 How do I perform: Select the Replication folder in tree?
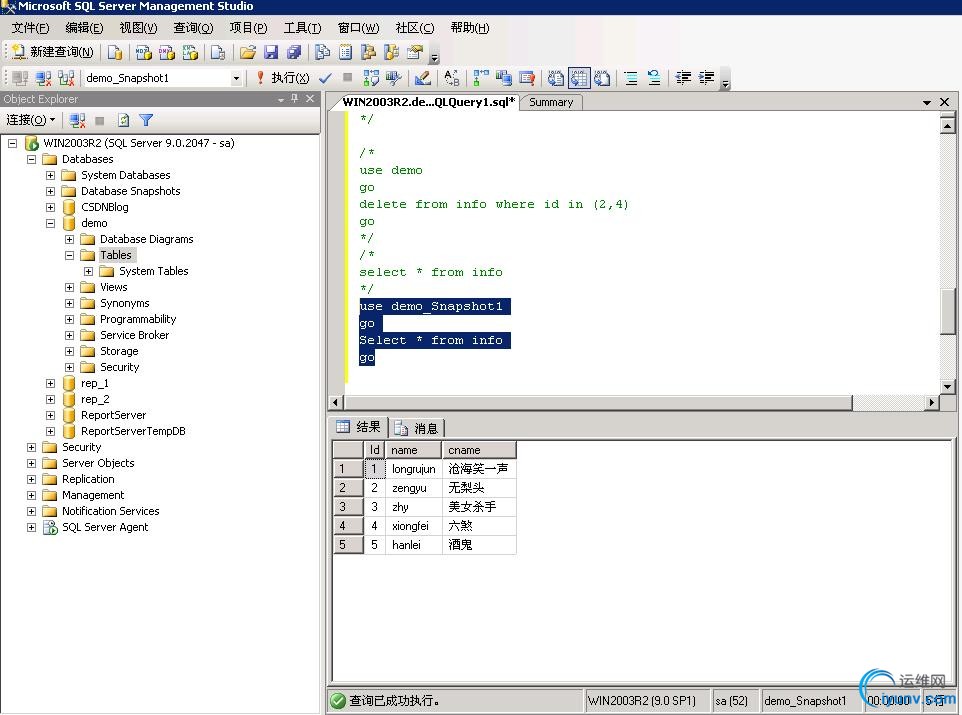(x=88, y=479)
